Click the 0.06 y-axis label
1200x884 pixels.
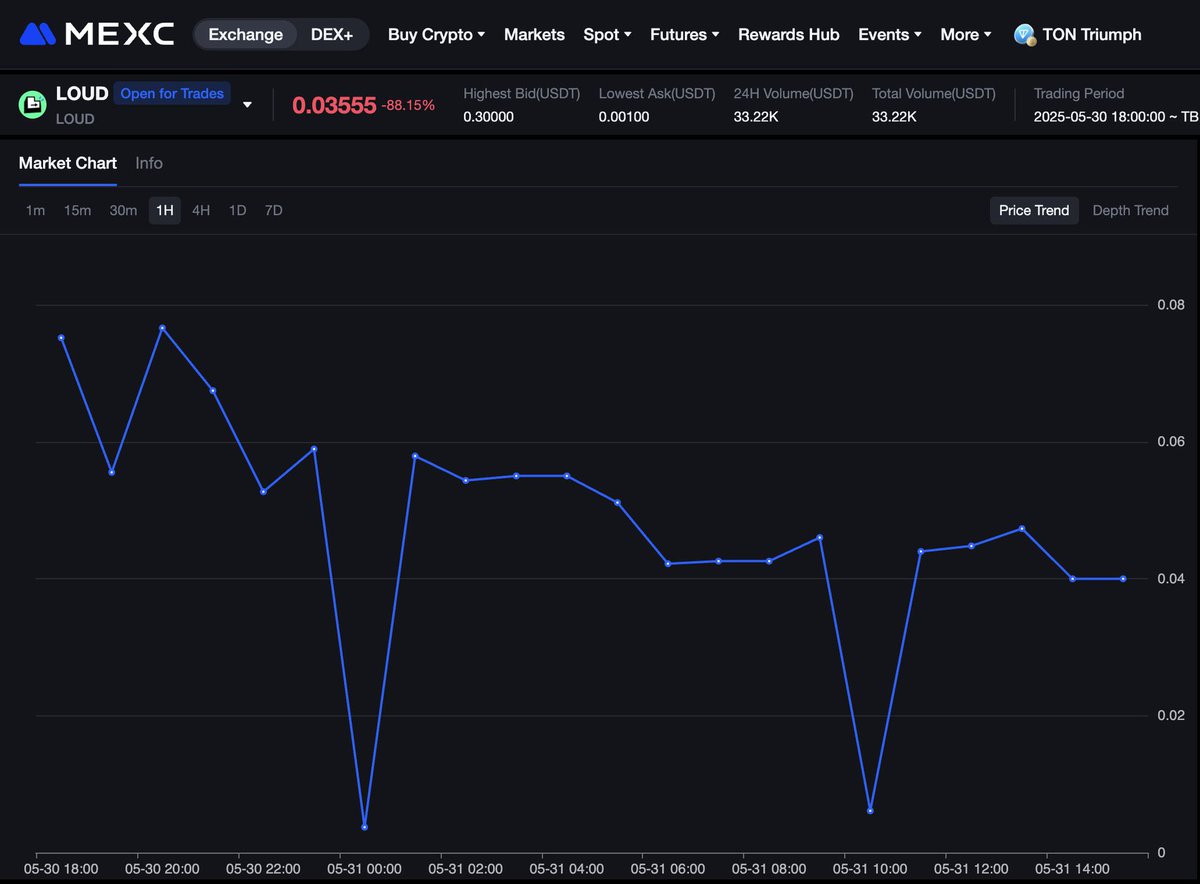pos(1170,442)
